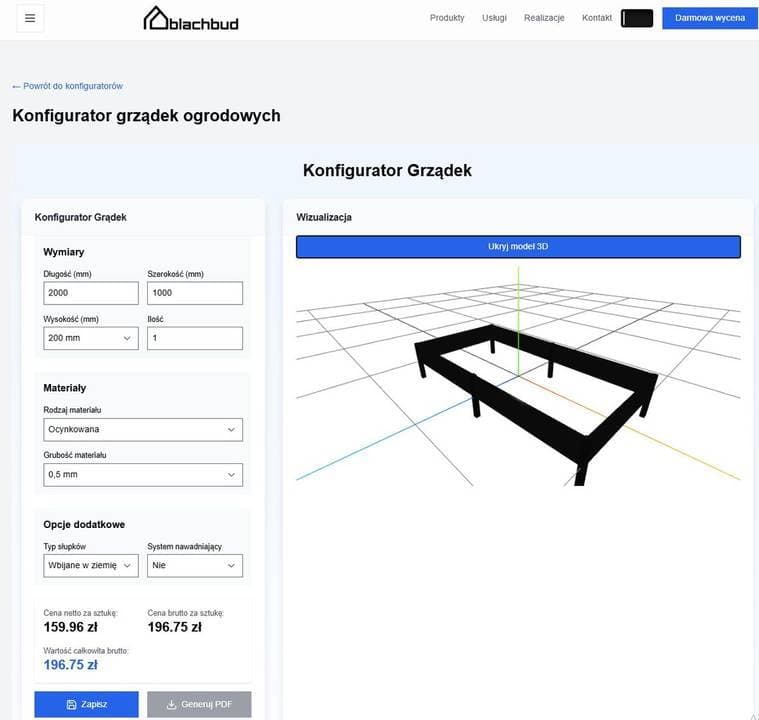
Task: Go to Realizacje in navigation
Action: 544,18
